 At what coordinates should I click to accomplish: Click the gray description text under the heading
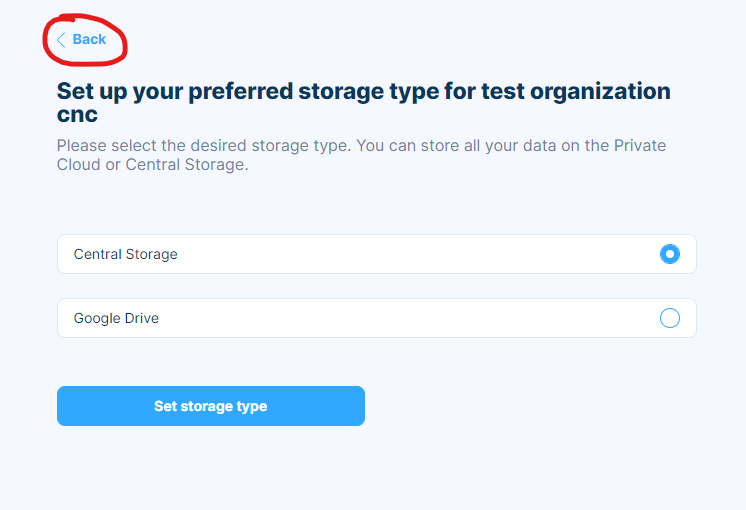361,155
